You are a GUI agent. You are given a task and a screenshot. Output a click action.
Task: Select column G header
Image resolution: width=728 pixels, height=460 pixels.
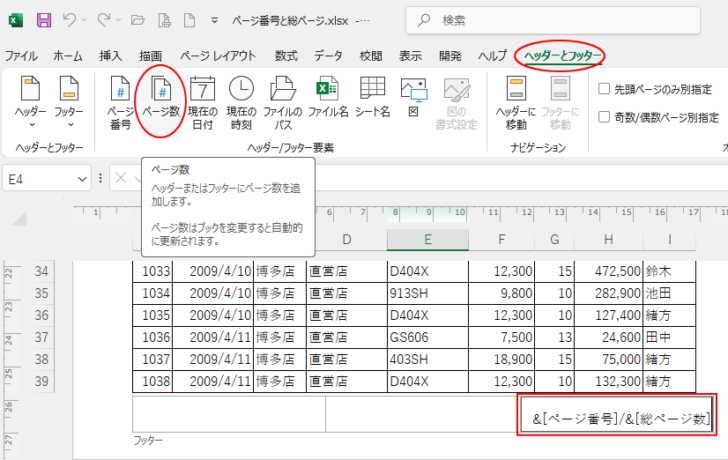point(554,240)
